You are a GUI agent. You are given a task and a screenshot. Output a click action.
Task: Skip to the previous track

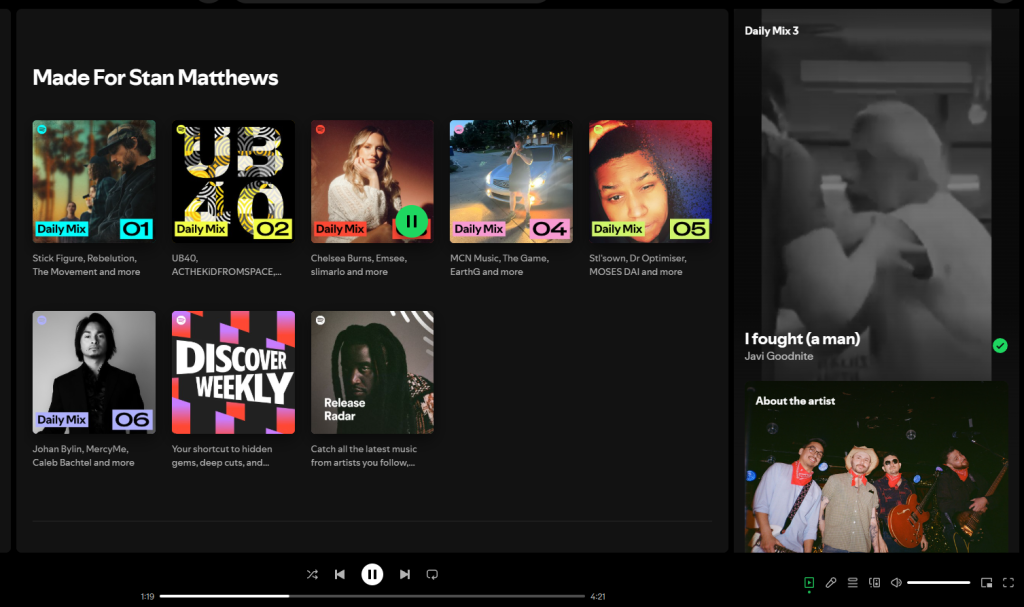[340, 574]
